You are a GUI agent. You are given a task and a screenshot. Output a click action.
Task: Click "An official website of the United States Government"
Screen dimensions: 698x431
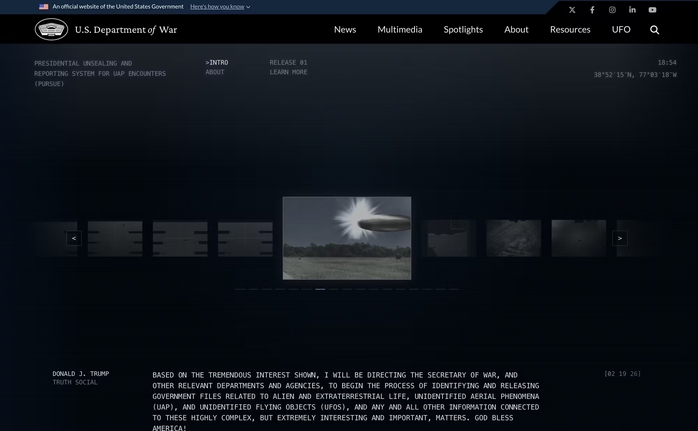point(118,7)
